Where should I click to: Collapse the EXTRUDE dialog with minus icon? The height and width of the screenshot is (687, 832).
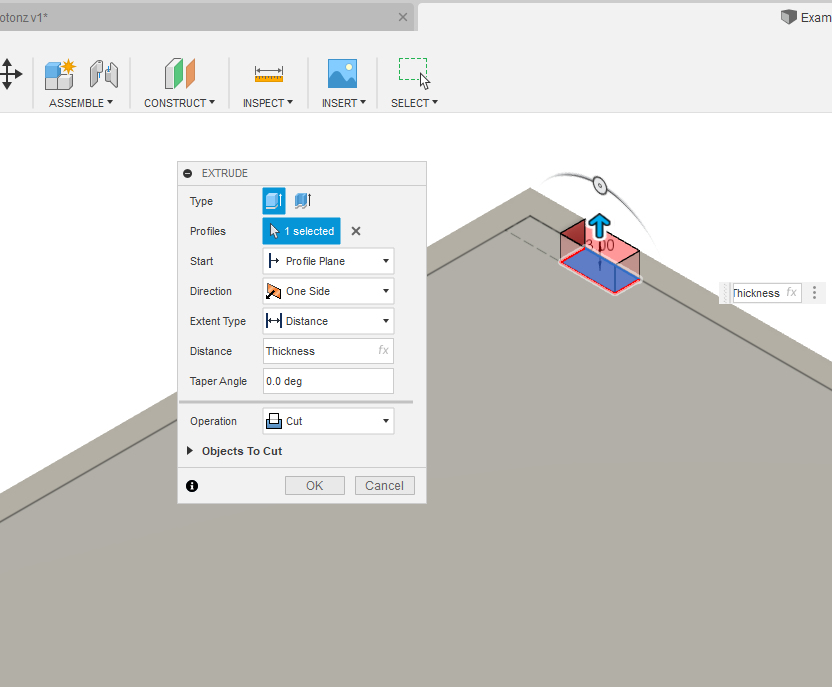(187, 173)
